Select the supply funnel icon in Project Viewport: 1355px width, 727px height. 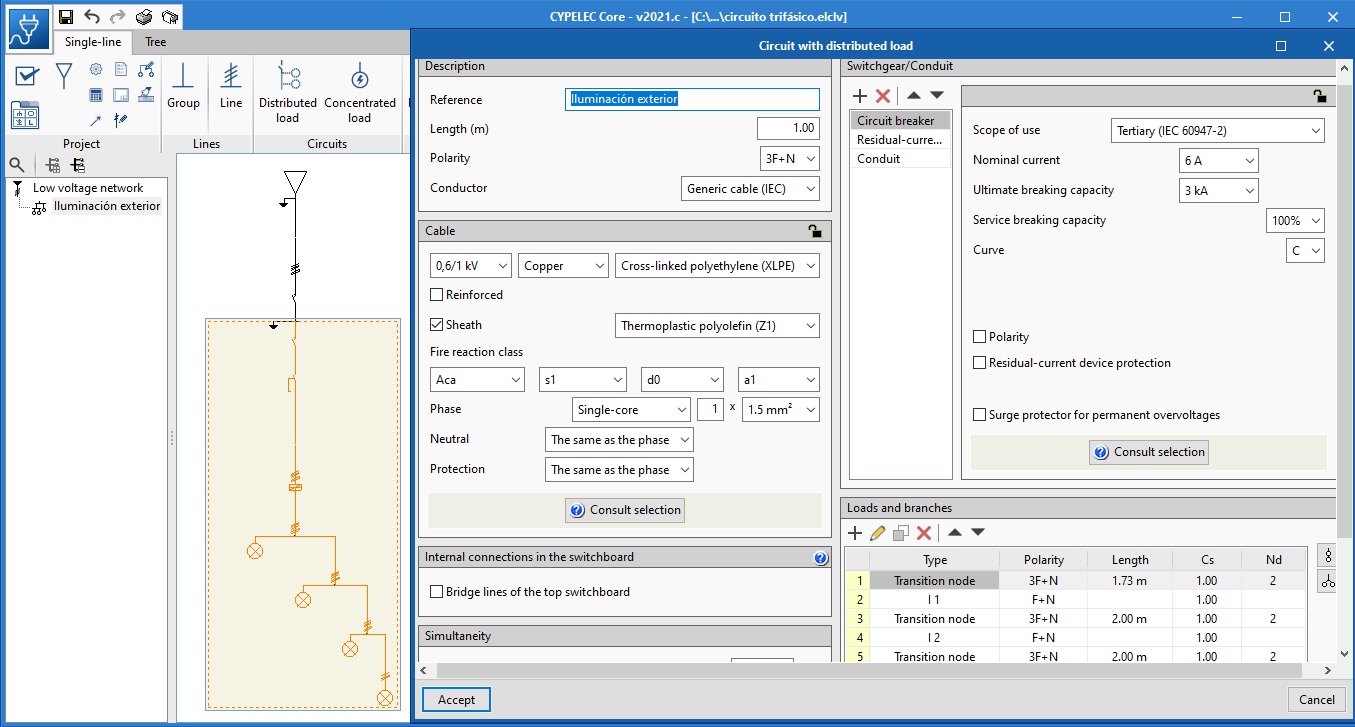pos(64,76)
